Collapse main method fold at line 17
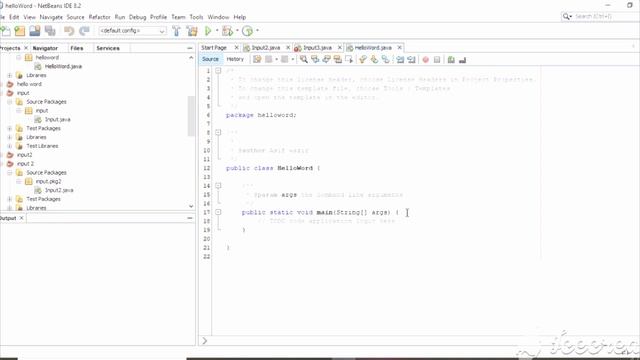The width and height of the screenshot is (640, 360). (218, 212)
